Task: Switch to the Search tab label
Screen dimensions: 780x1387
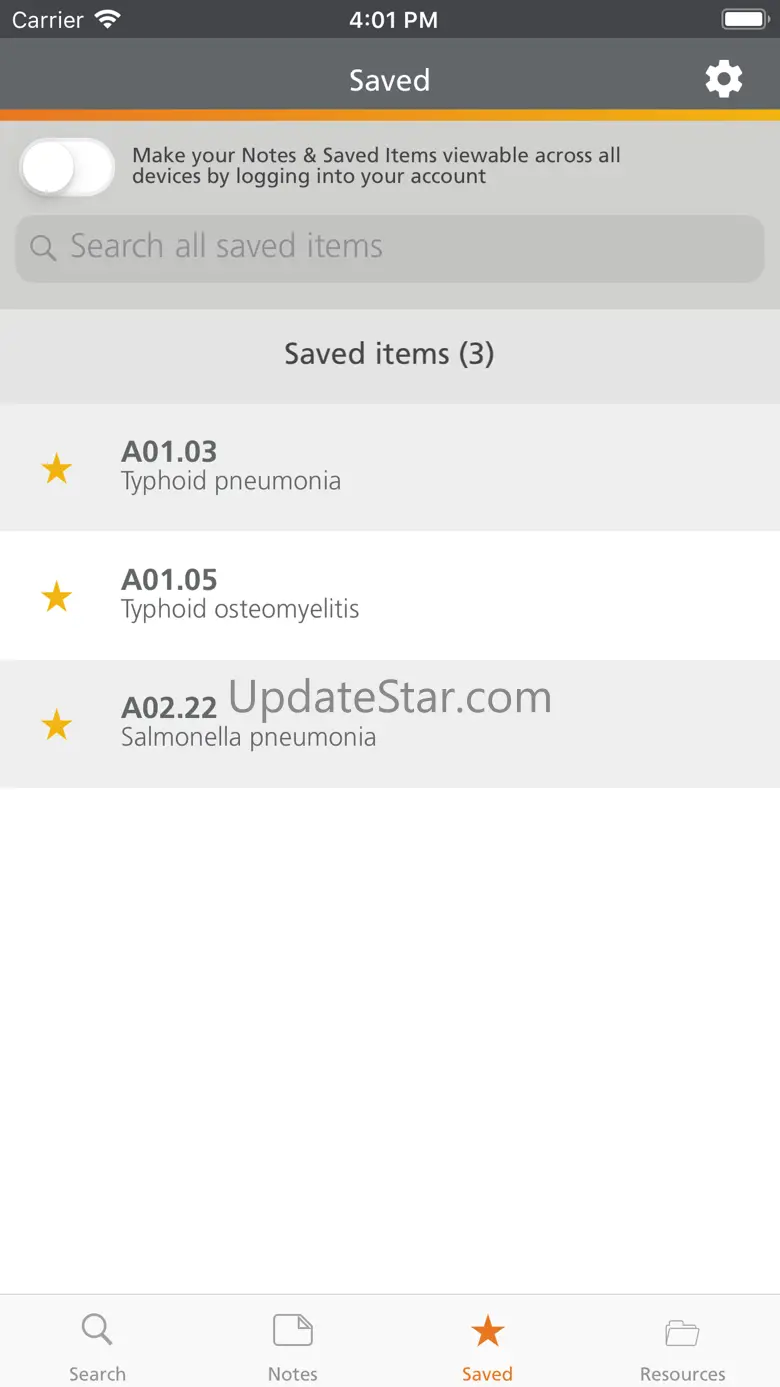Action: [97, 1374]
